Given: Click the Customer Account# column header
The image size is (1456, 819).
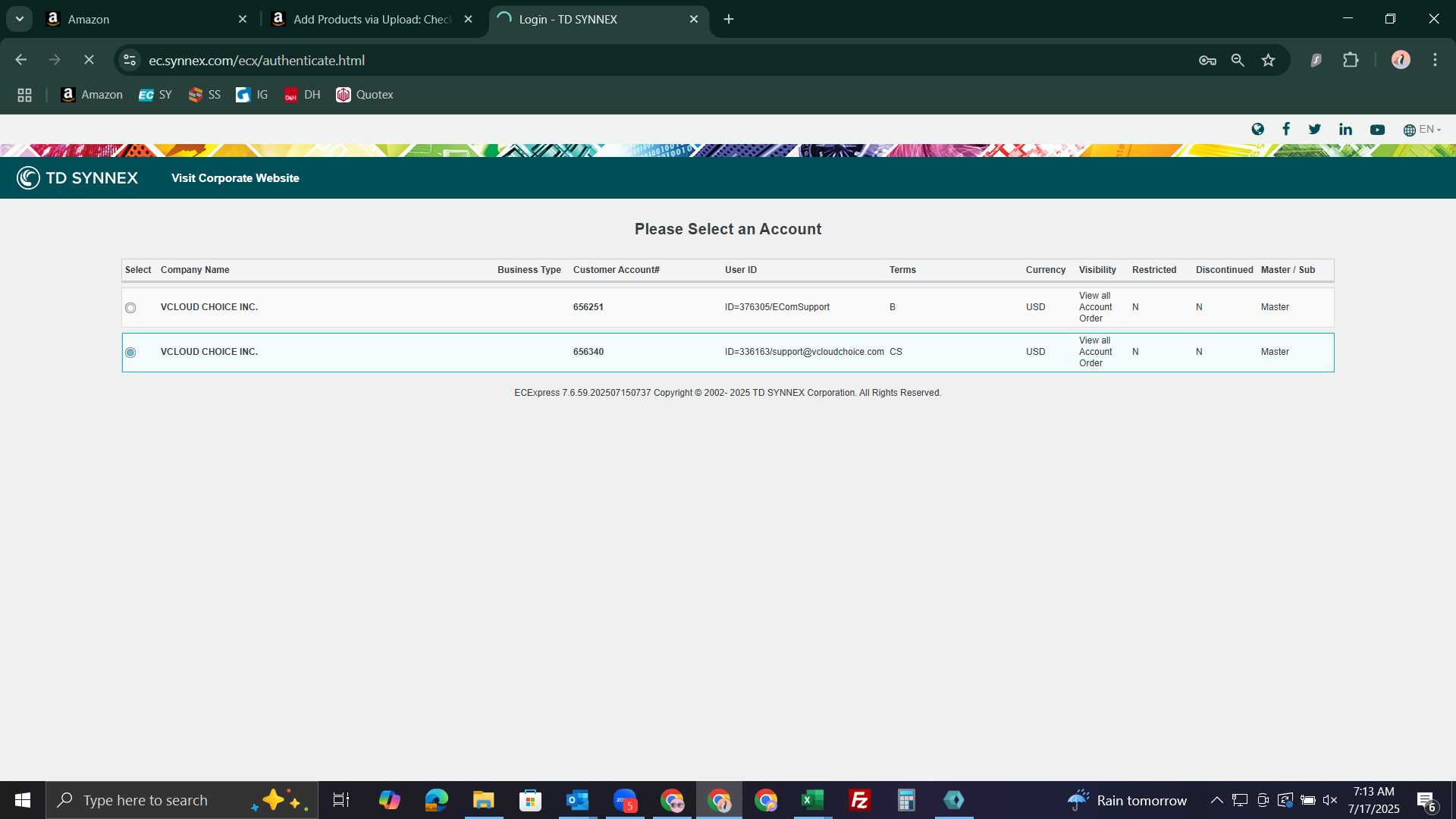Looking at the screenshot, I should [x=617, y=270].
